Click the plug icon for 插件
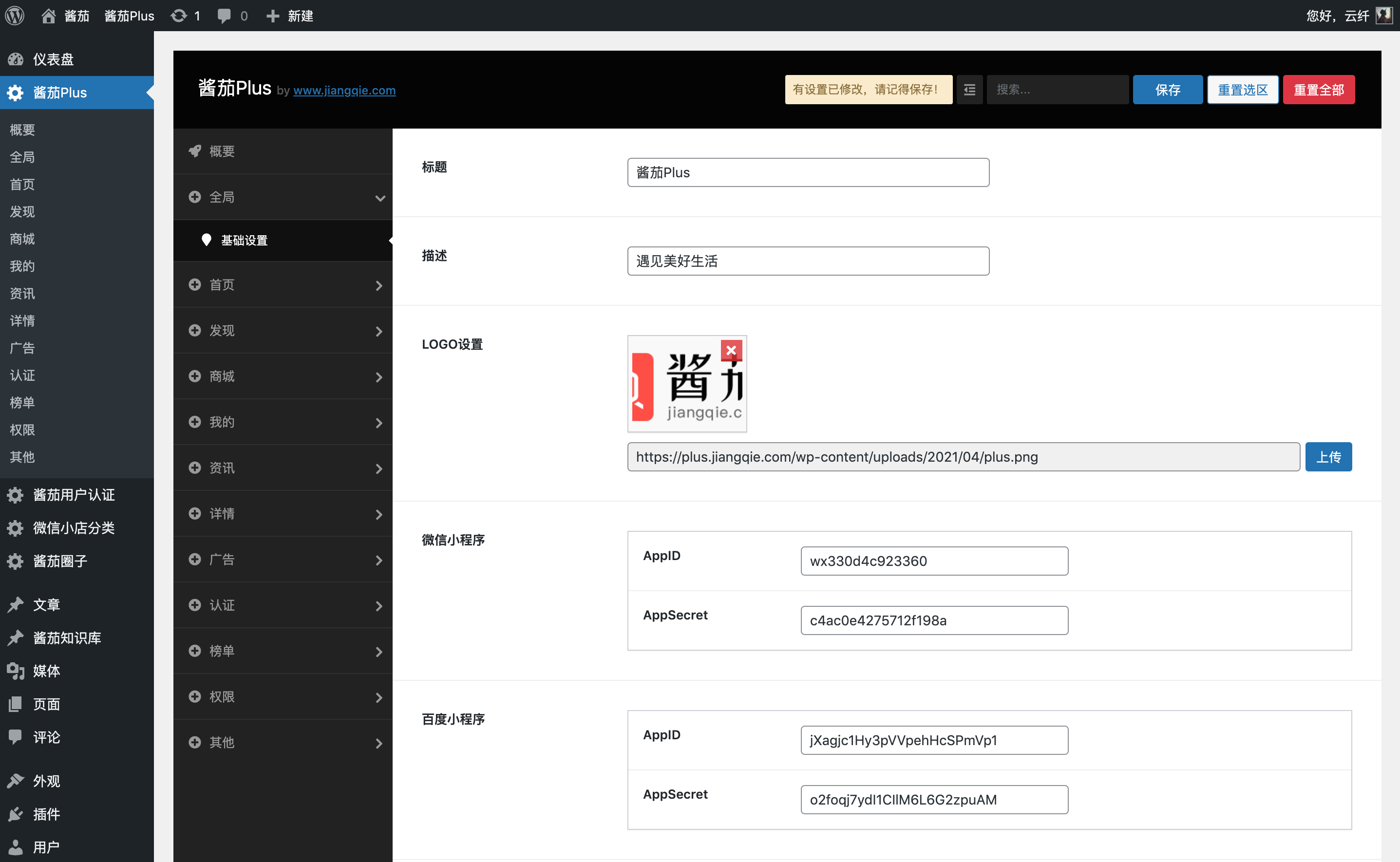This screenshot has height=862, width=1400. (x=16, y=813)
